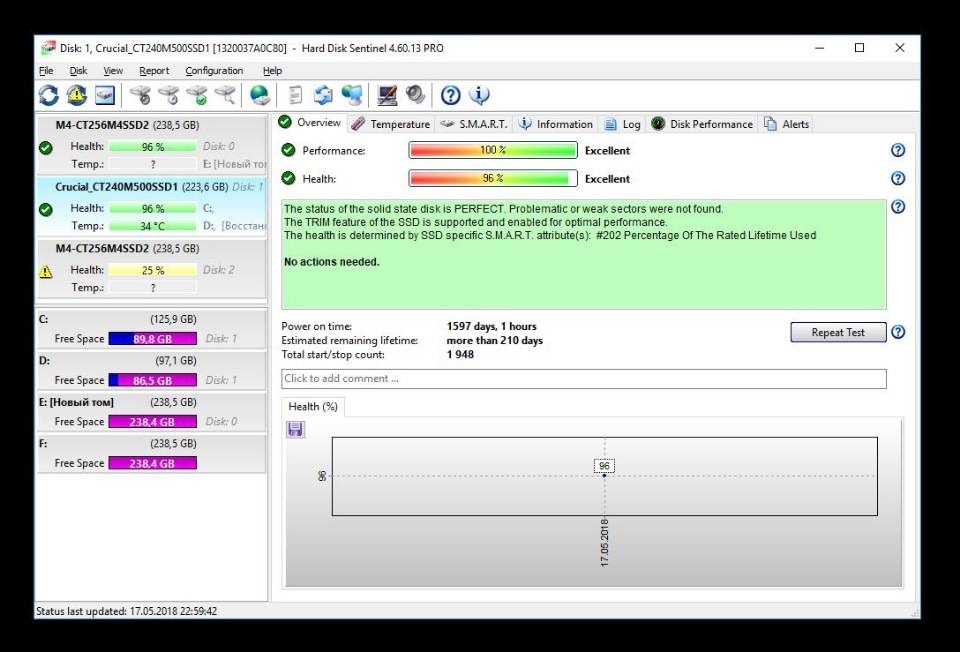The width and height of the screenshot is (960, 652).
Task: Click the disk panel view toolbar icon
Action: click(x=105, y=96)
